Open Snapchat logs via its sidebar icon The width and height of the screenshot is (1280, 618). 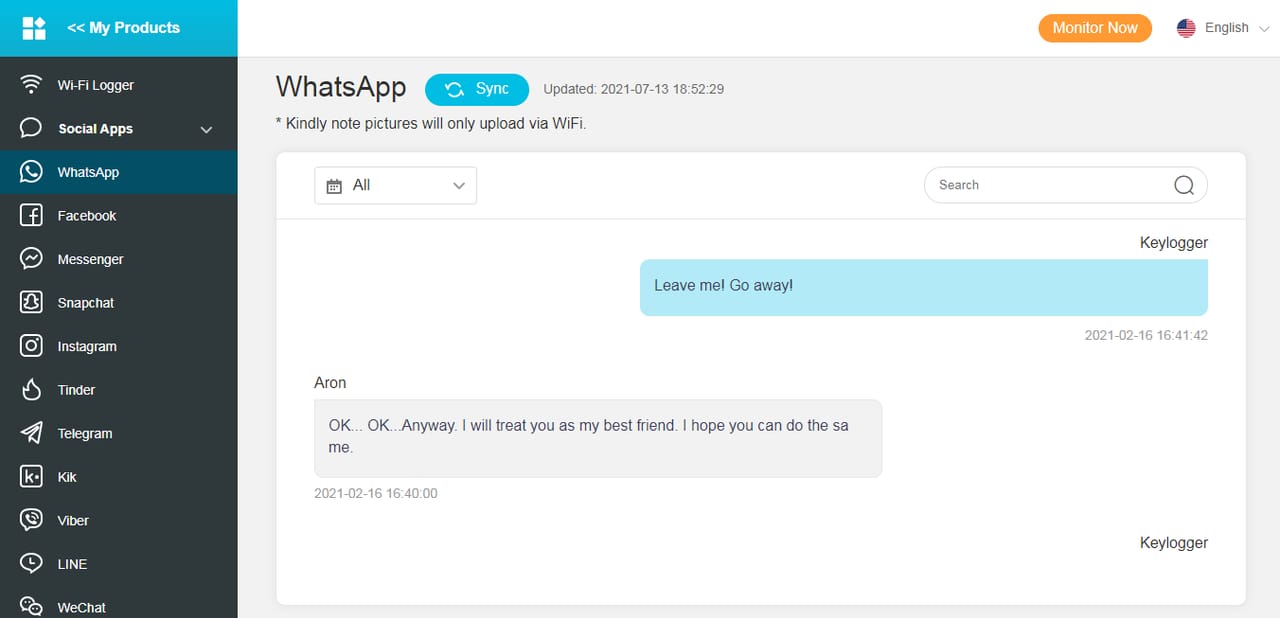(x=31, y=302)
